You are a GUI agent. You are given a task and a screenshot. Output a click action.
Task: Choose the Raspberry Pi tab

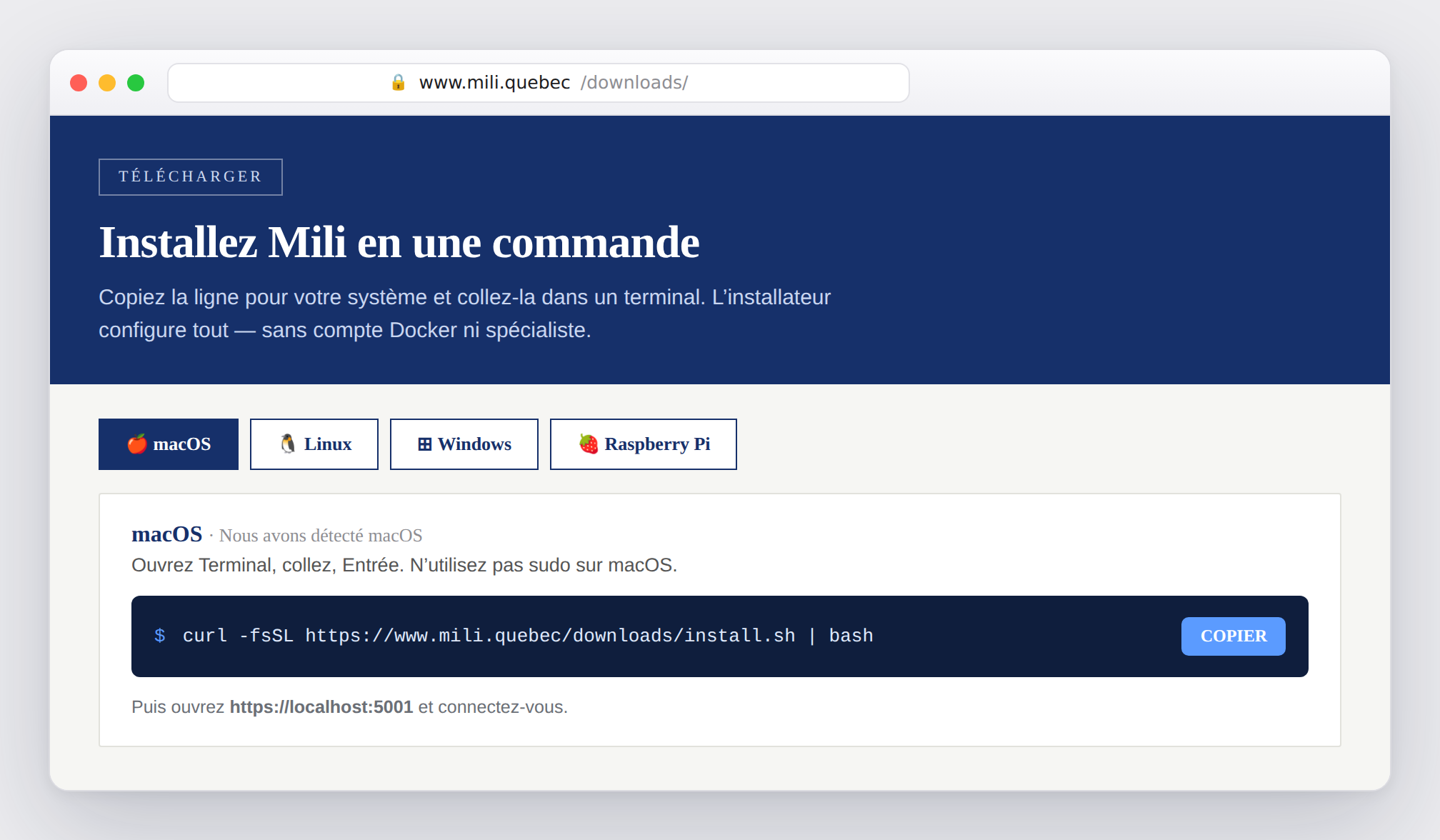(x=644, y=444)
